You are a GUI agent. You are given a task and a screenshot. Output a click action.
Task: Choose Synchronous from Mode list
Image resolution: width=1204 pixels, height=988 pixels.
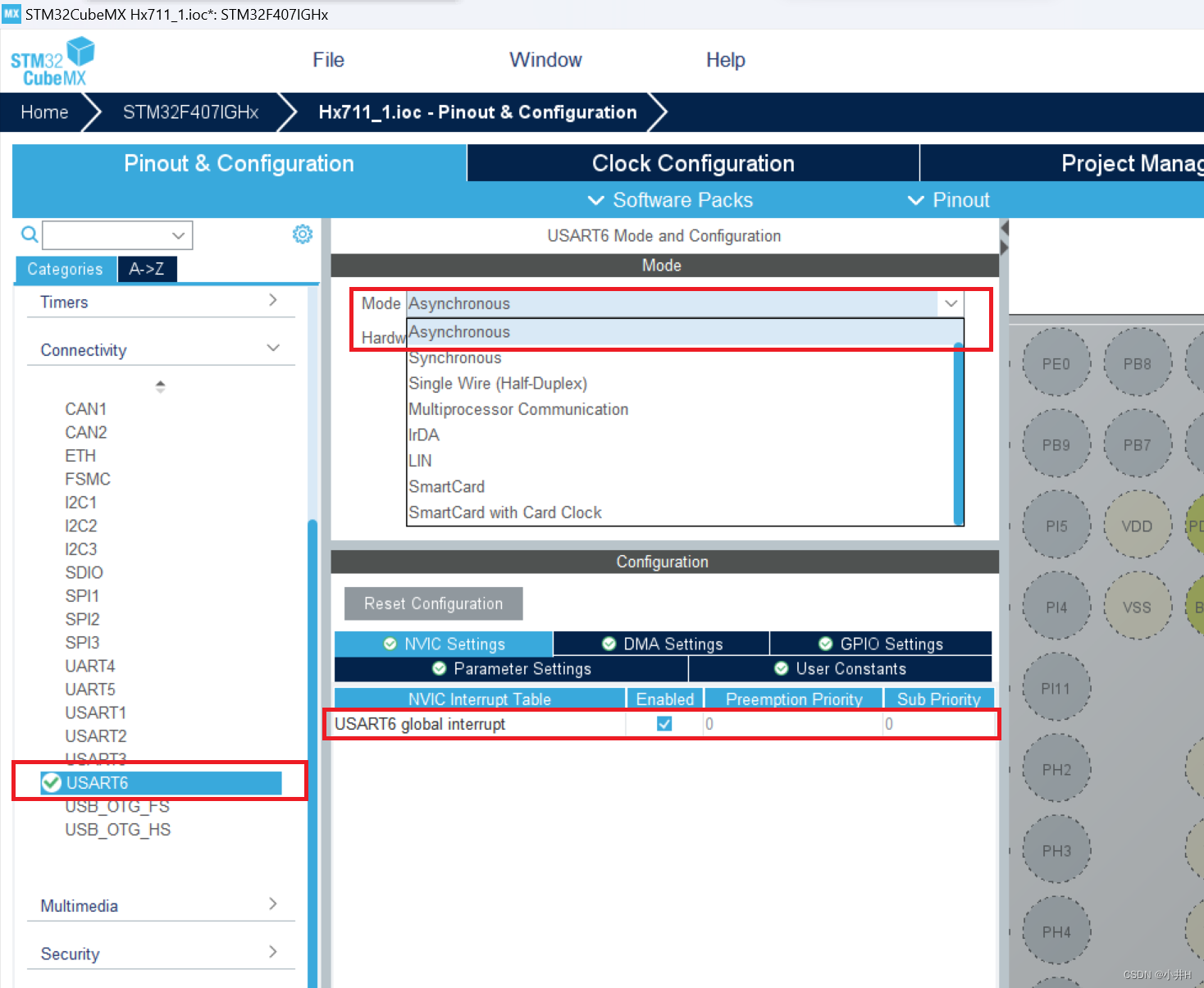681,357
